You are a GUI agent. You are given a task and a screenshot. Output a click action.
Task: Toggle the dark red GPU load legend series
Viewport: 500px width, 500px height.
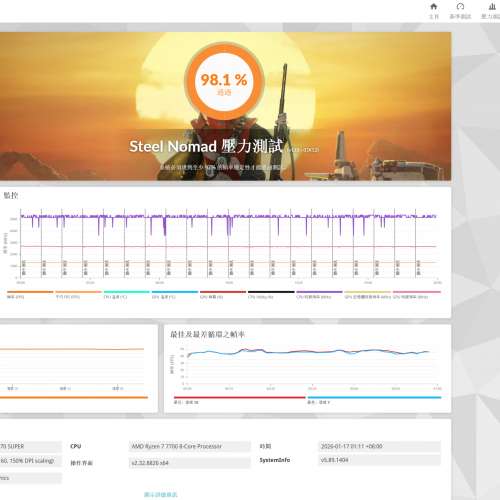[x=223, y=294]
